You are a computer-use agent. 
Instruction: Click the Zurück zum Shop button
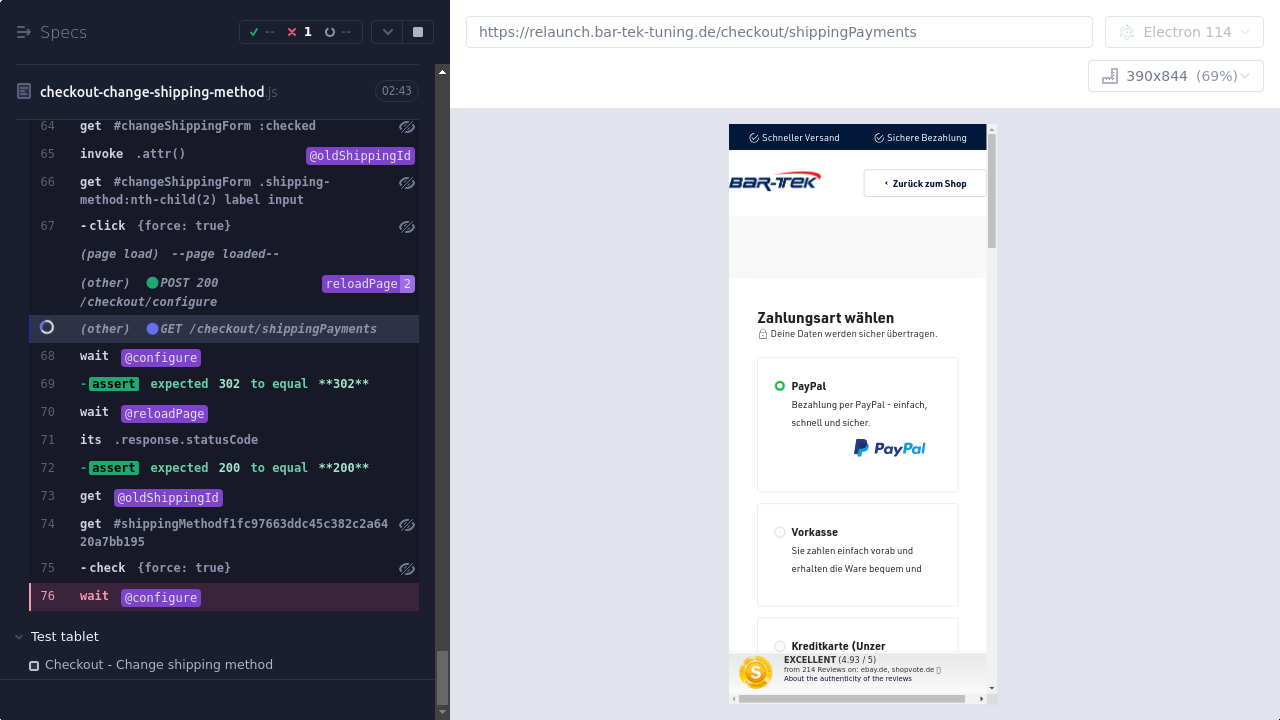coord(924,184)
